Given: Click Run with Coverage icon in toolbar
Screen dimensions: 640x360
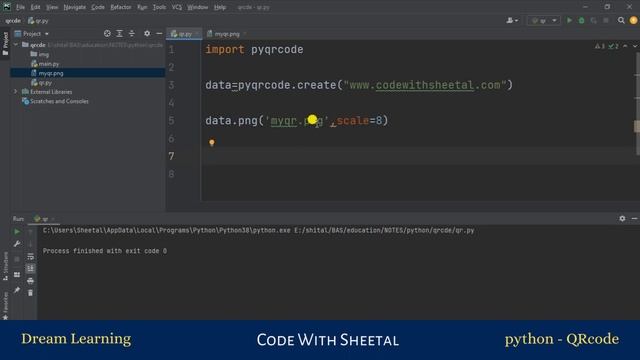Looking at the screenshot, I should click(593, 20).
